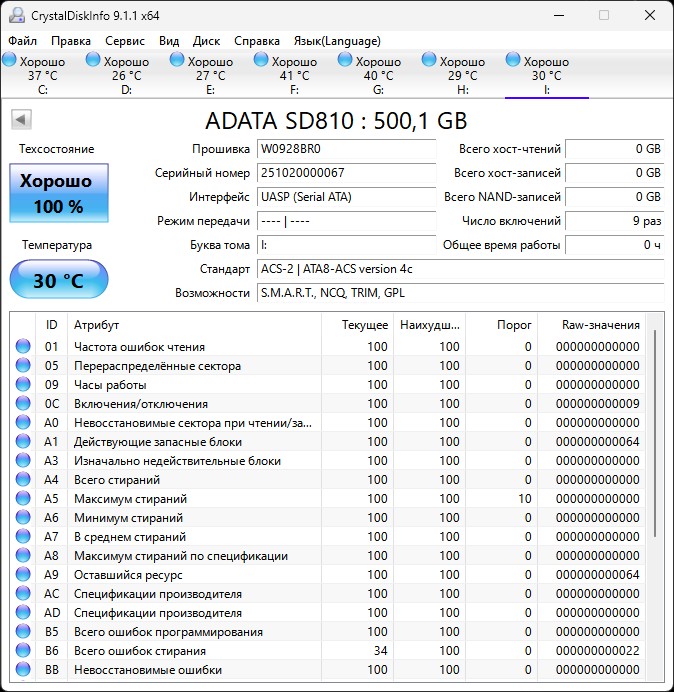Switch to the G: disk showing 40 °C

point(379,73)
